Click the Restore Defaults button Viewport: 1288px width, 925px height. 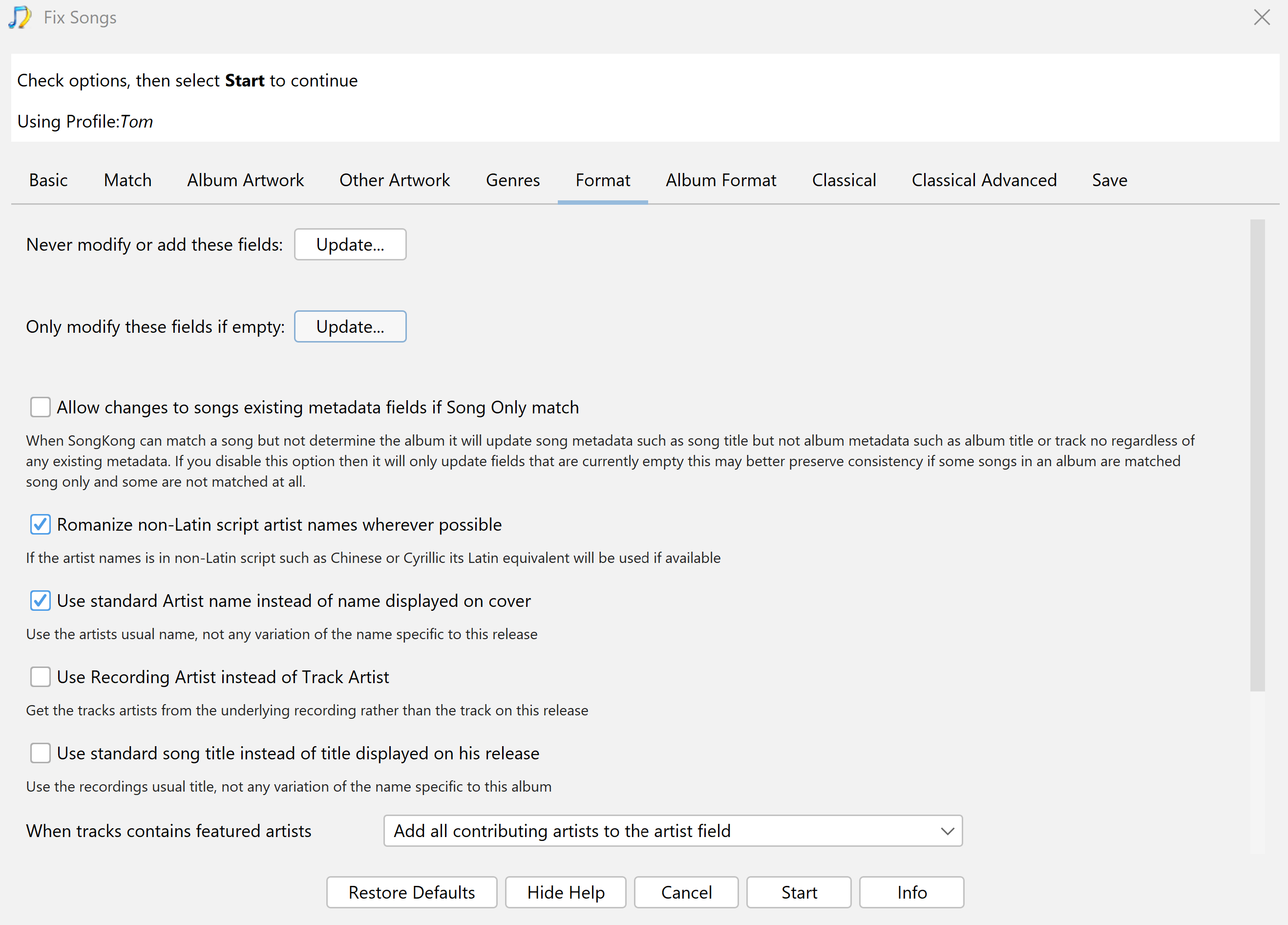pyautogui.click(x=411, y=891)
